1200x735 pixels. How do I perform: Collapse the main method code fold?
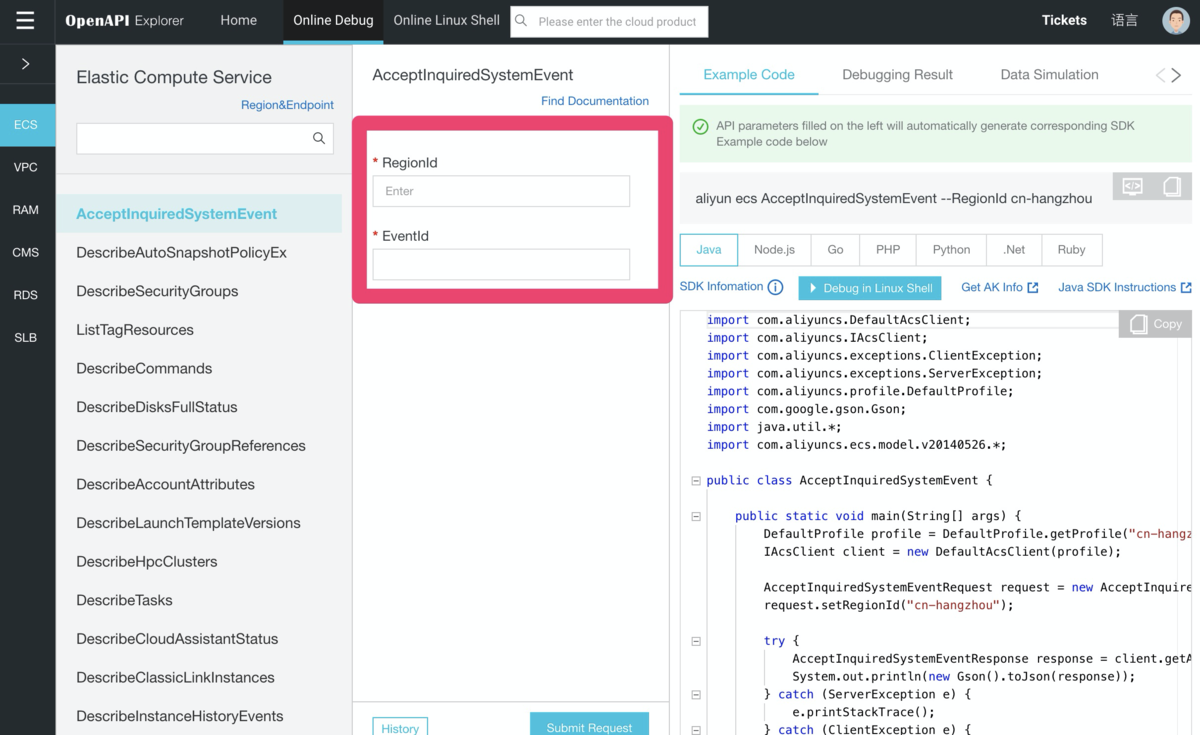tap(696, 517)
